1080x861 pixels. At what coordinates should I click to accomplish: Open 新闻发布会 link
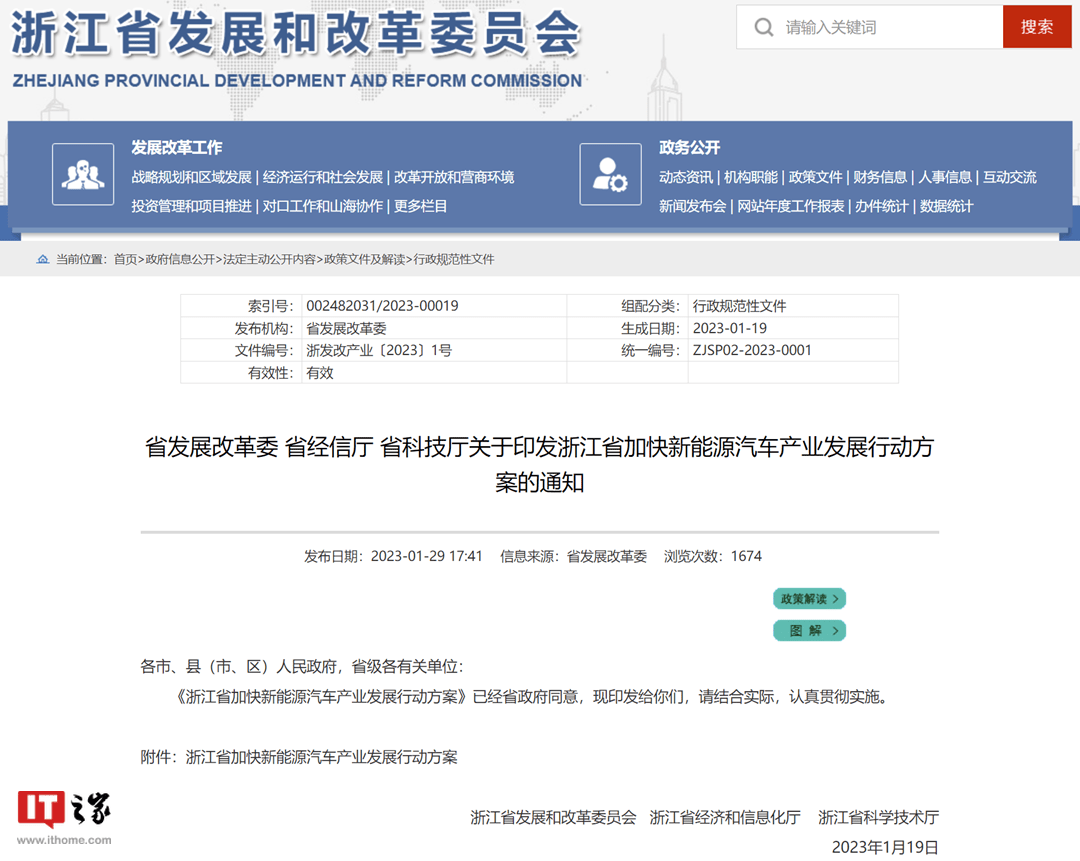(692, 206)
